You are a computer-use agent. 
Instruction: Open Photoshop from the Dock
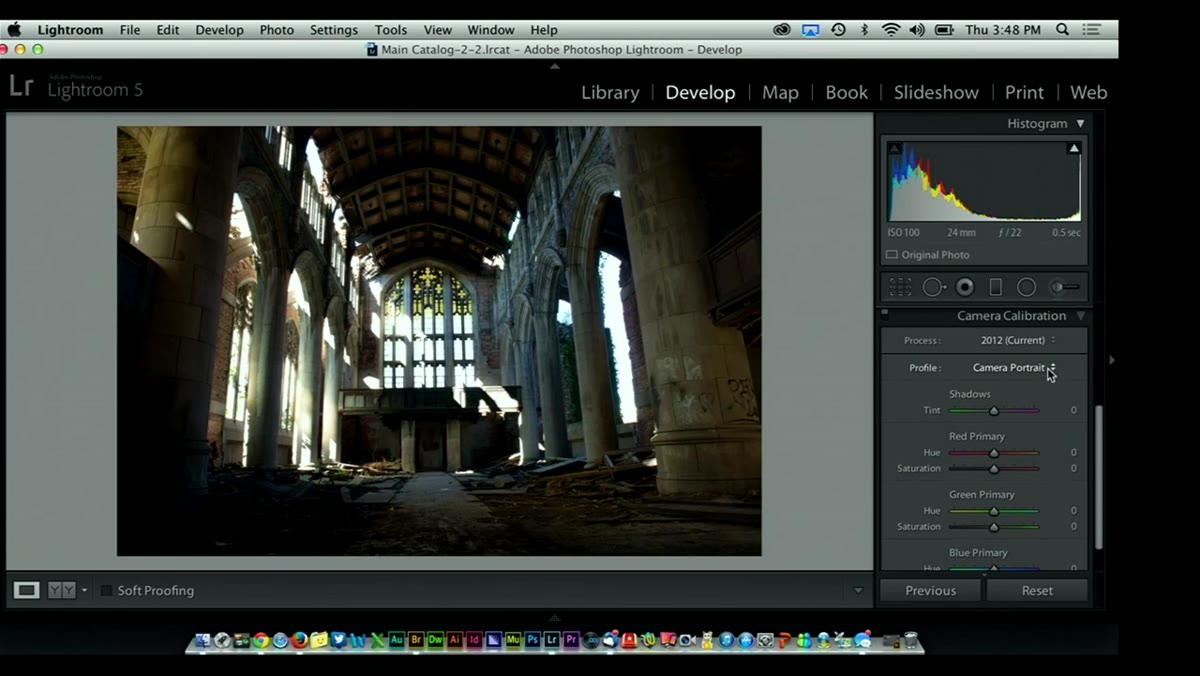coord(533,639)
